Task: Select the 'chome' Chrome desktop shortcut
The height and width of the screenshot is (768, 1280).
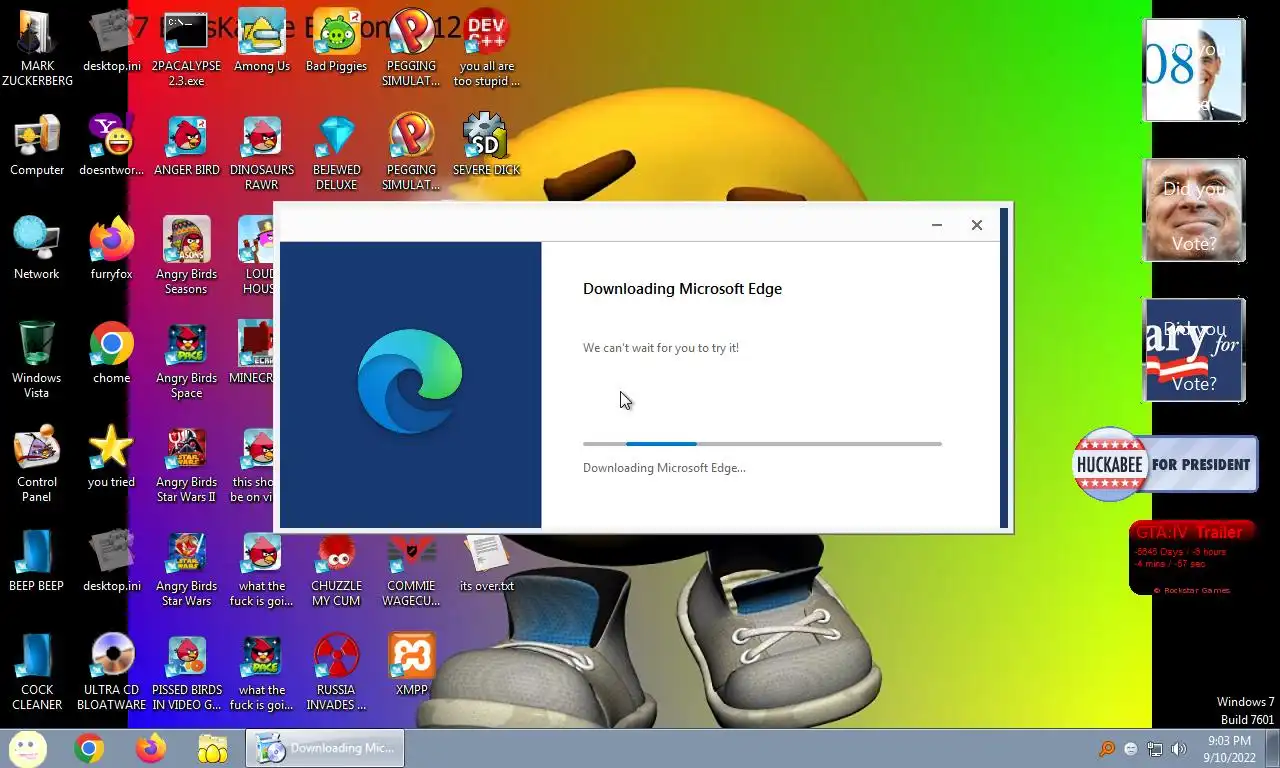Action: [111, 352]
